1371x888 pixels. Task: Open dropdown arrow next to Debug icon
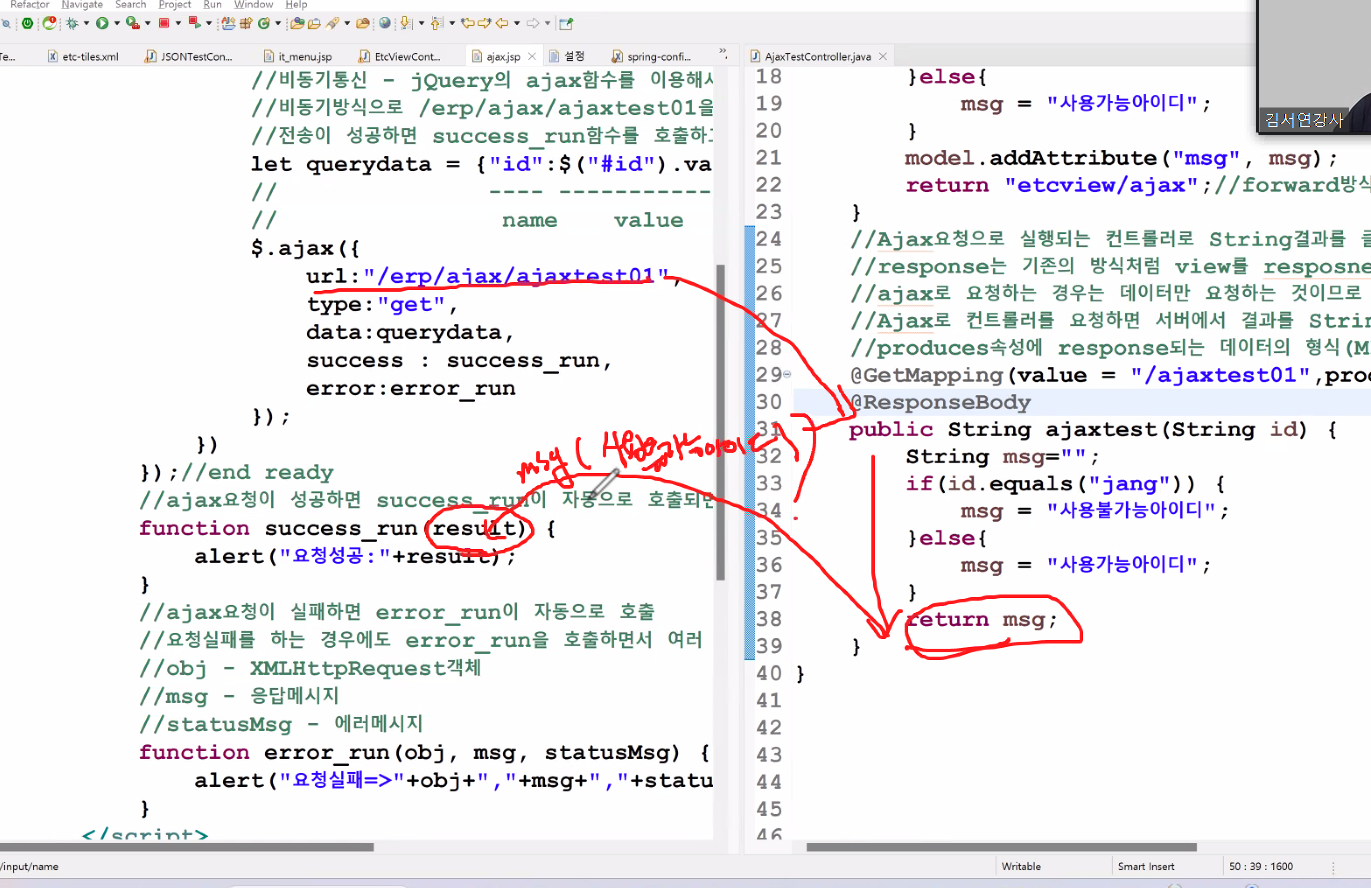tap(86, 22)
